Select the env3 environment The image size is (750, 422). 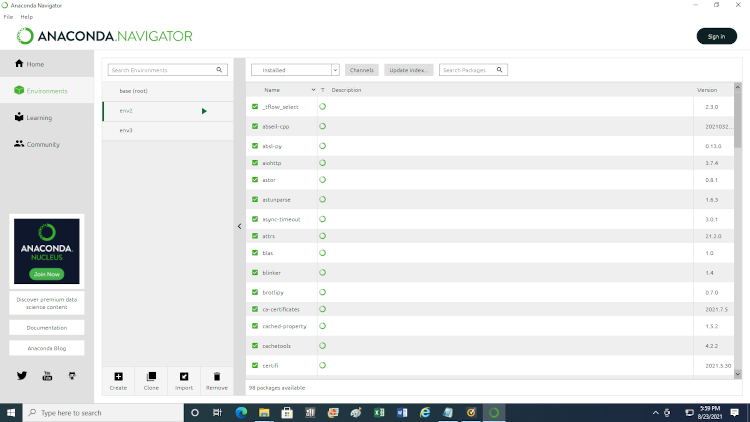168,131
